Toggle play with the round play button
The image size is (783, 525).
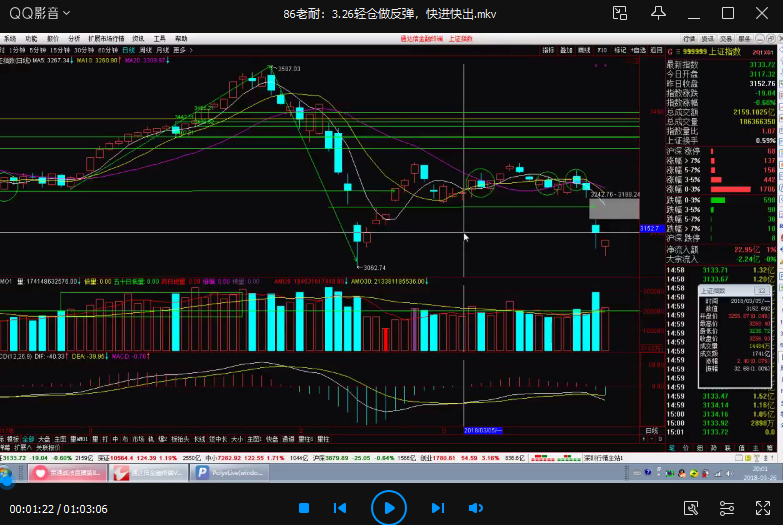[x=388, y=508]
